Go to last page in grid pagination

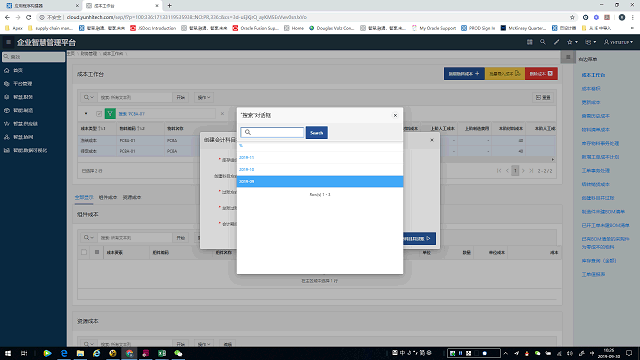(x=531, y=171)
